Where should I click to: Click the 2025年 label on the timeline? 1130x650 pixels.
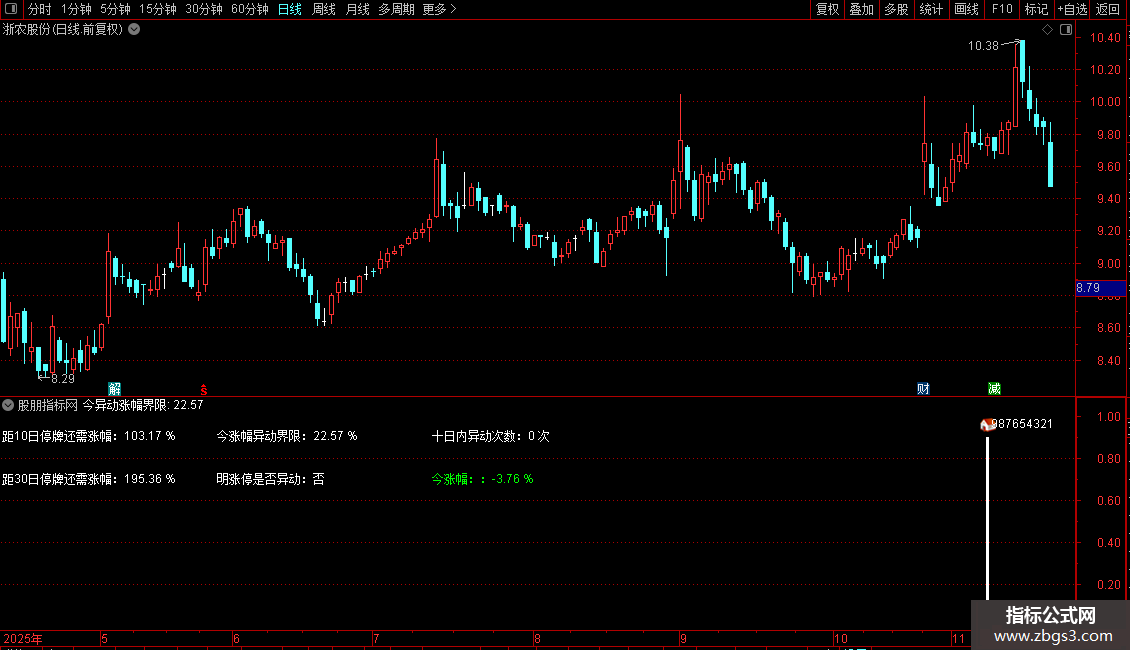coord(22,638)
